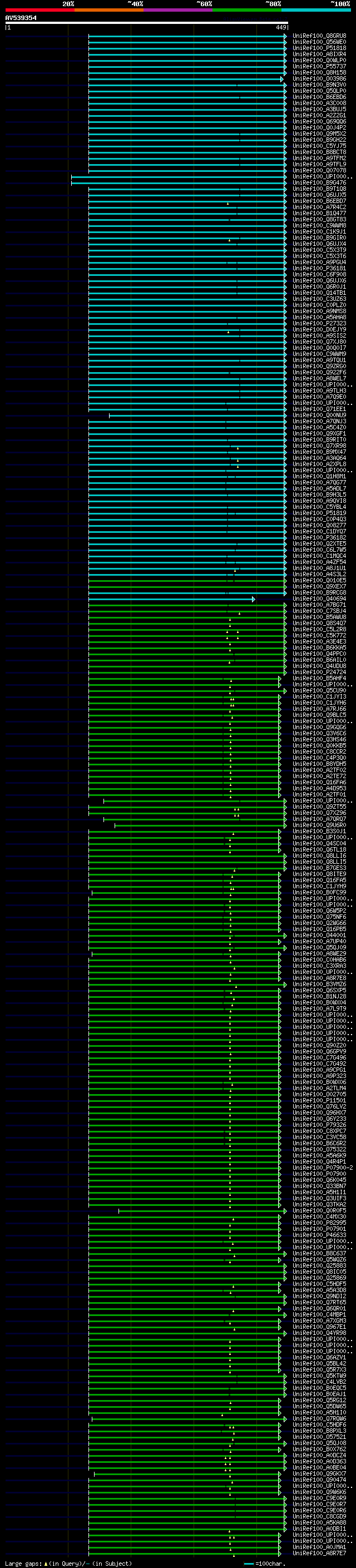The image size is (356, 1568).
Task: Click the orange ~40% identity legend segment
Action: click(x=109, y=11)
